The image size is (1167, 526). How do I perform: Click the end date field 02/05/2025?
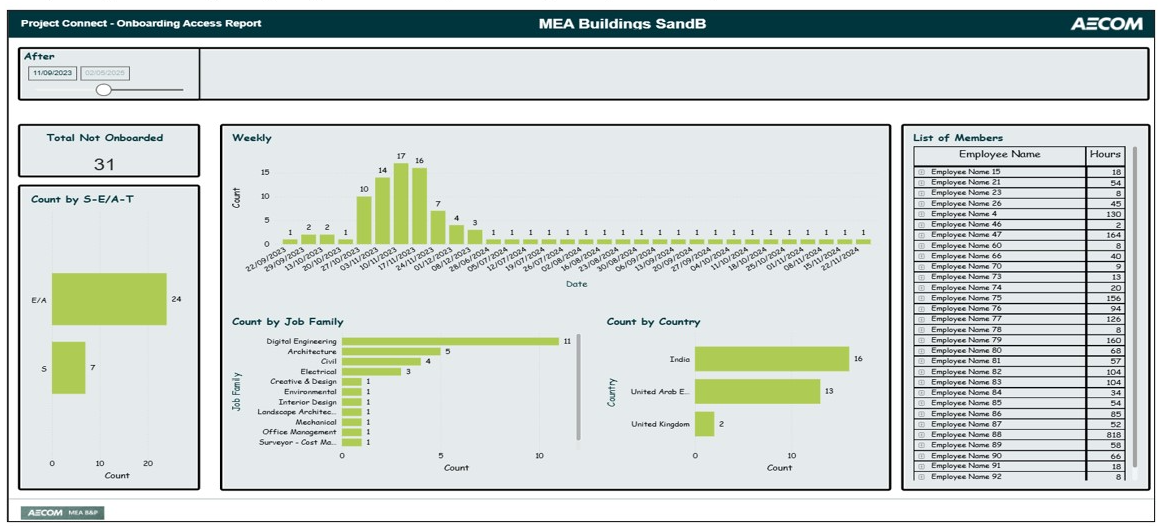pos(105,73)
